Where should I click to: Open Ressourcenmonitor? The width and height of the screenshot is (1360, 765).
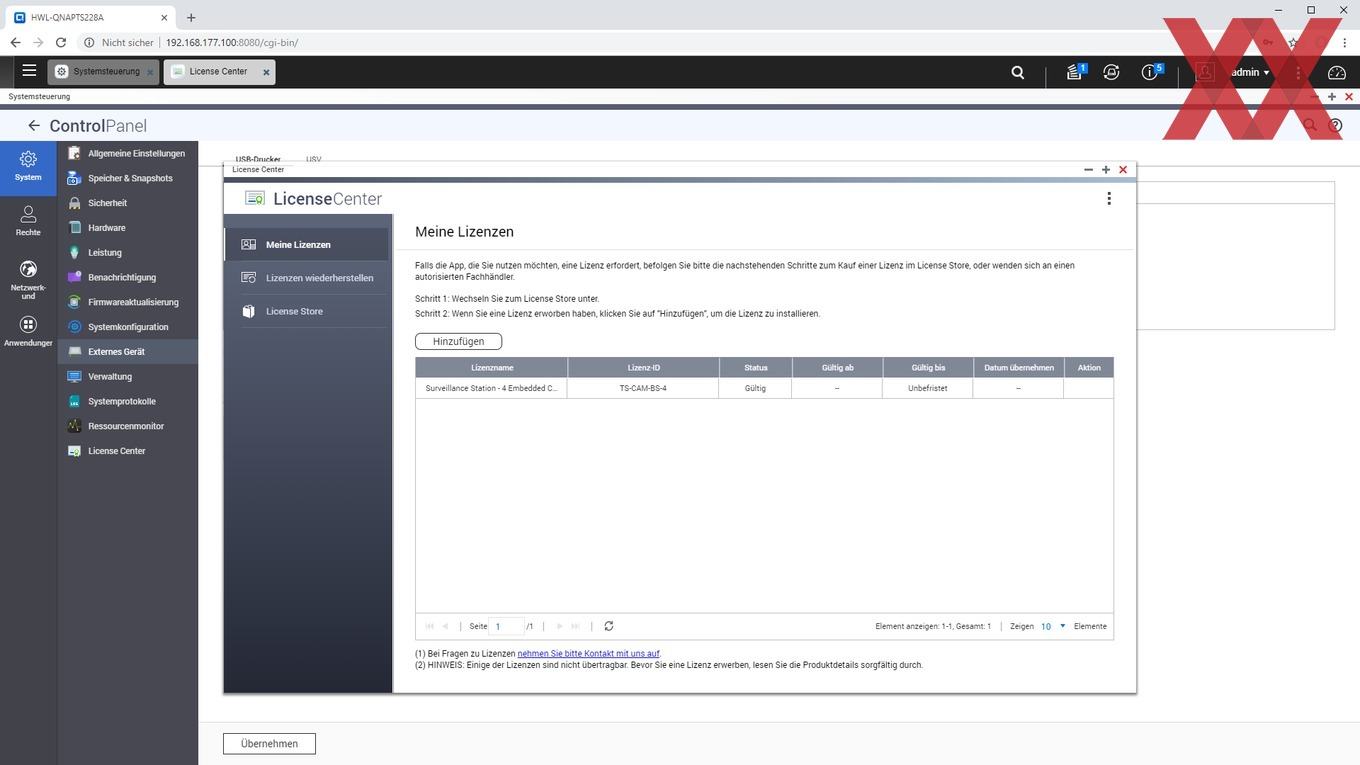pos(127,426)
